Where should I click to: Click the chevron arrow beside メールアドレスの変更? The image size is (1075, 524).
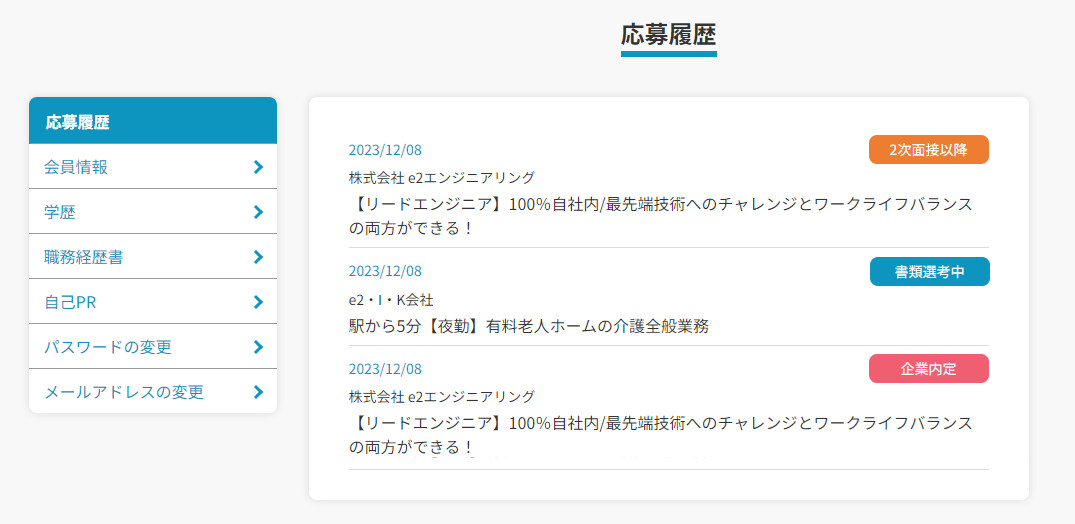click(258, 392)
